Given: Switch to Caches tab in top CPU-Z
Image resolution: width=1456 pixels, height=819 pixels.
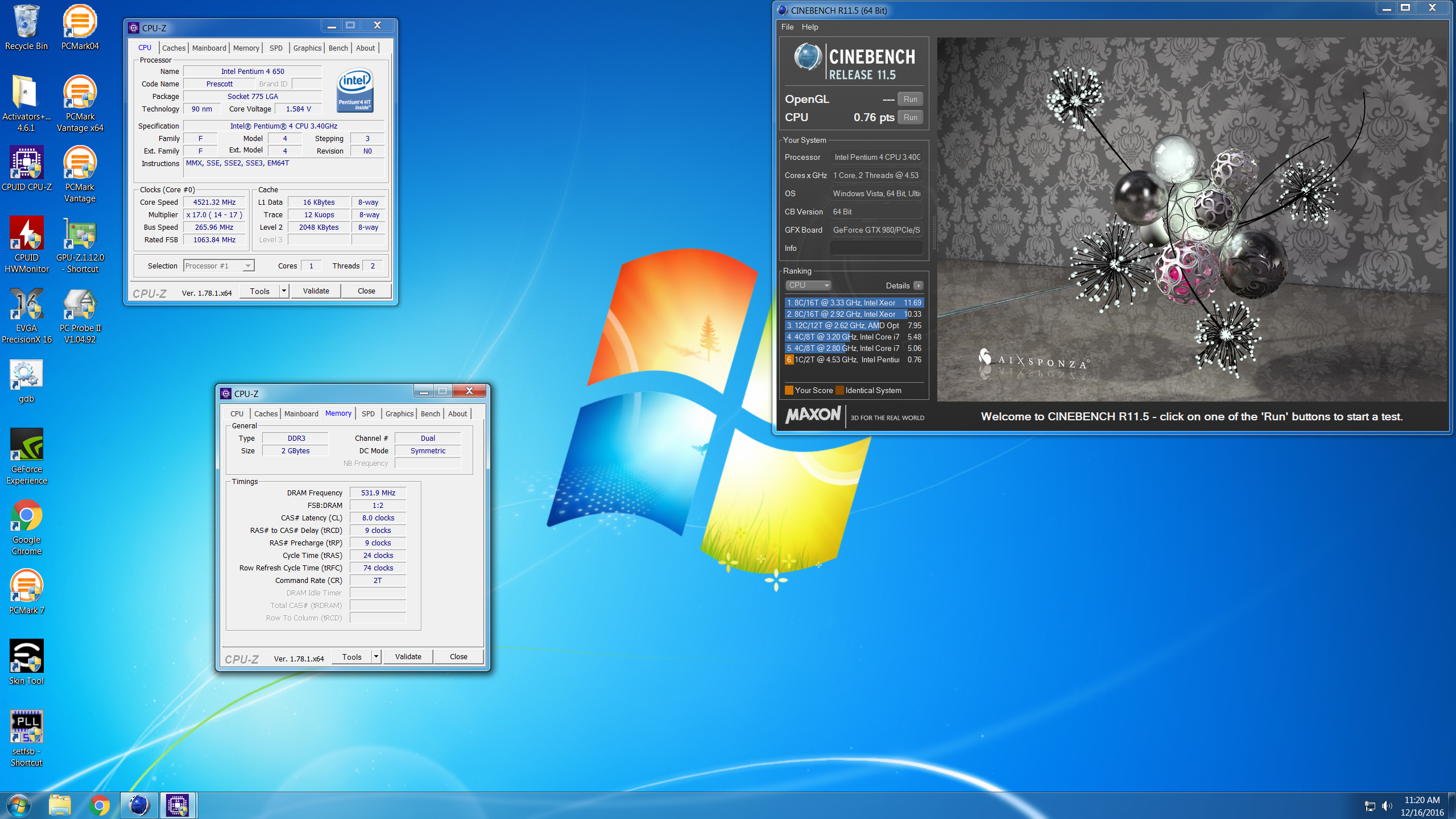Looking at the screenshot, I should pos(173,48).
